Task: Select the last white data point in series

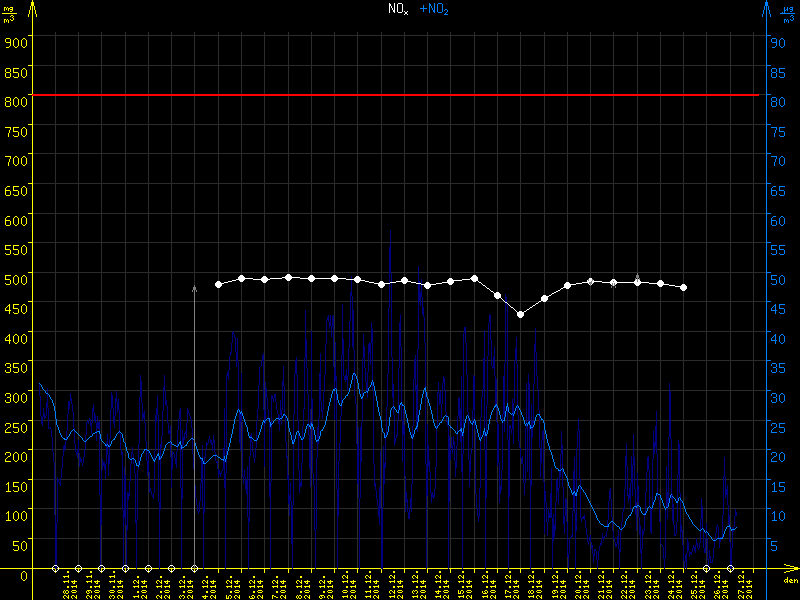Action: (683, 287)
